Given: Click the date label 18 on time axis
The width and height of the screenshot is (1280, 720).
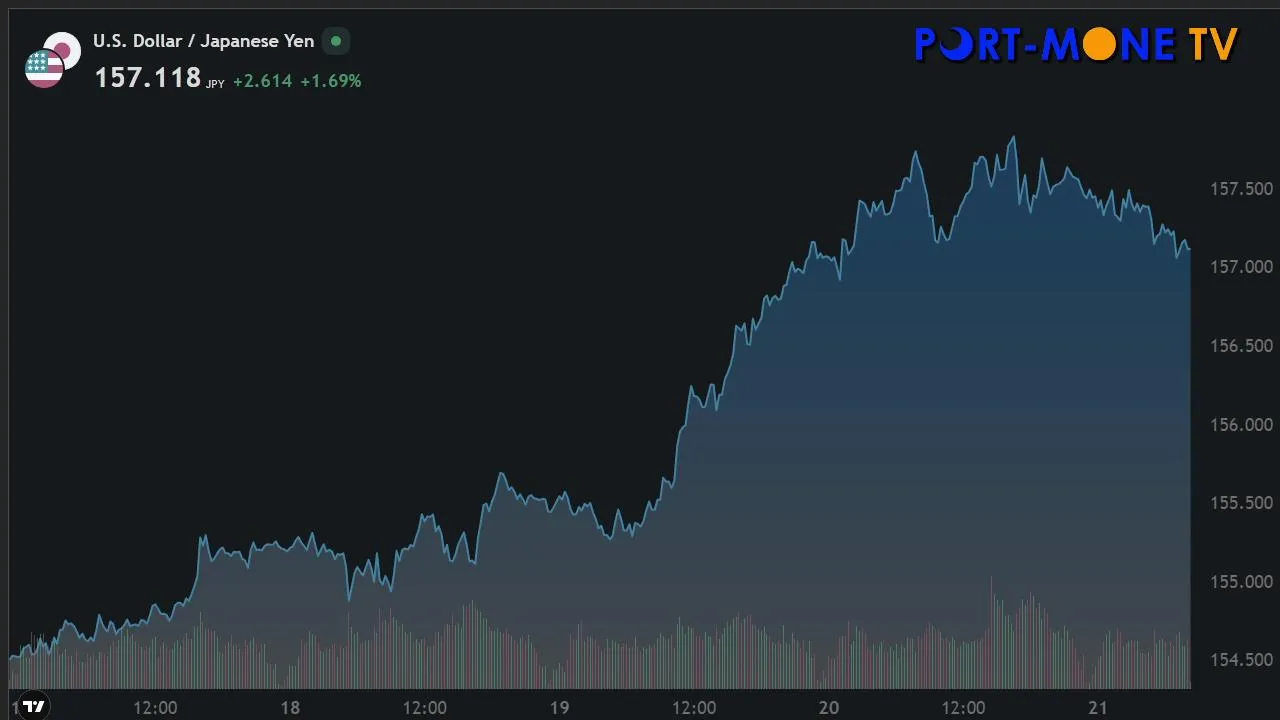Looking at the screenshot, I should (290, 708).
